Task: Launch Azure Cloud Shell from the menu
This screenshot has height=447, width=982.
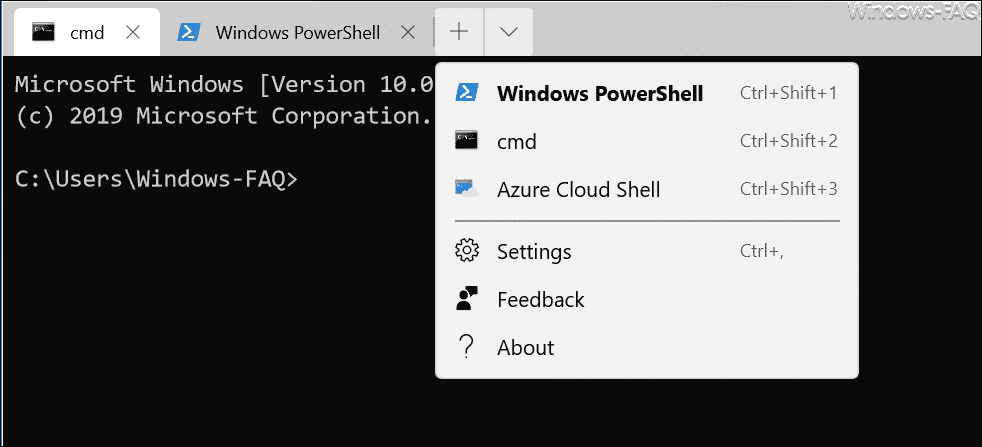Action: [647, 189]
